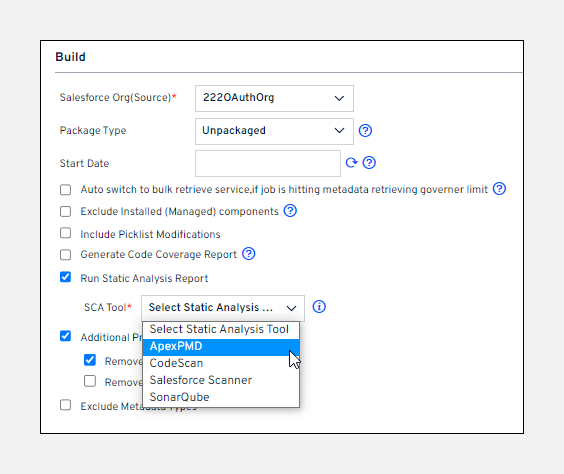Tick the Exclude Metadata Types checkbox

(x=65, y=405)
